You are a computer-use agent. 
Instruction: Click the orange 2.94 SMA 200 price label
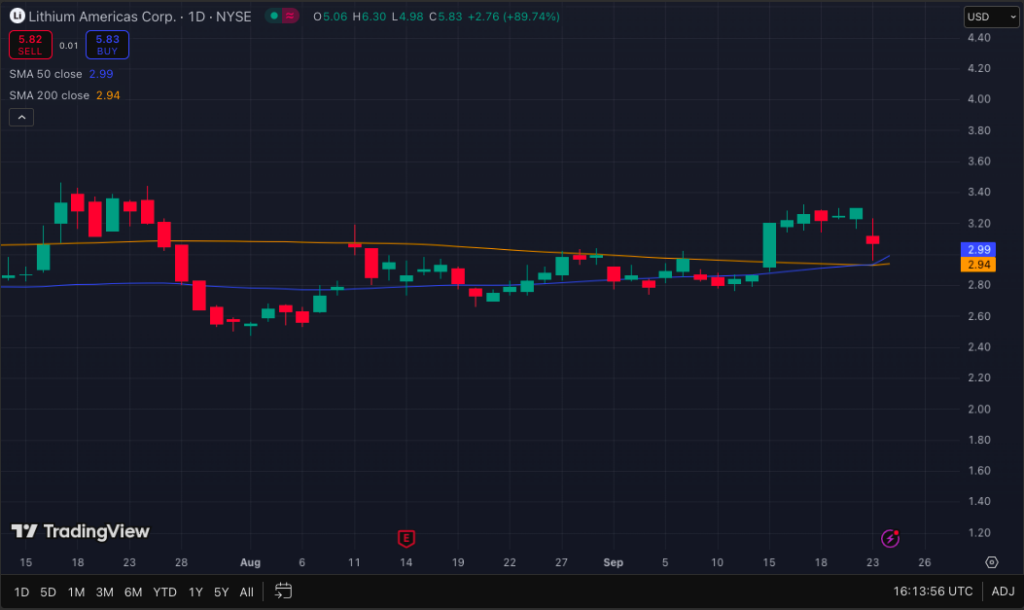976,265
